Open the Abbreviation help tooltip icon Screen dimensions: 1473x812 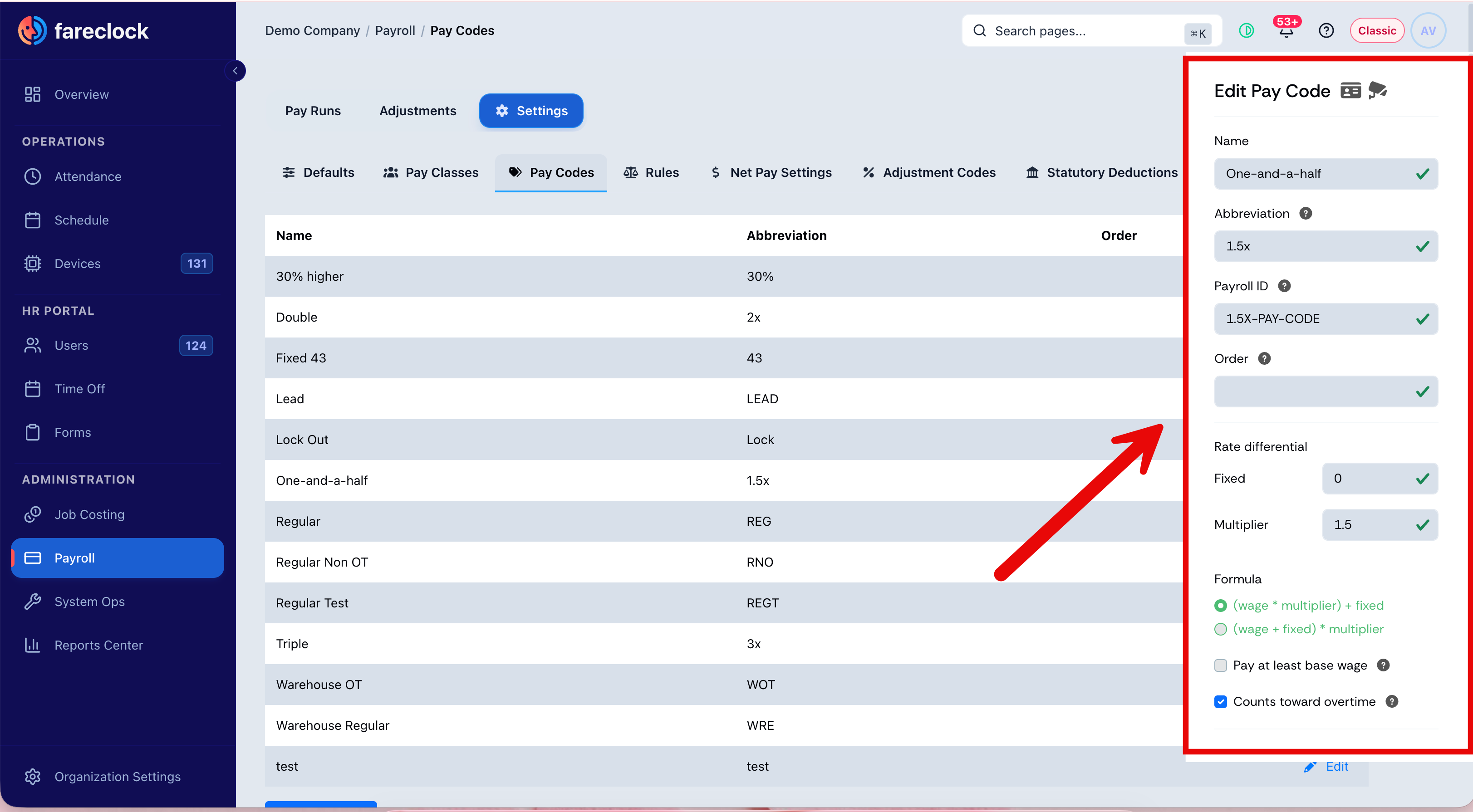pyautogui.click(x=1306, y=214)
